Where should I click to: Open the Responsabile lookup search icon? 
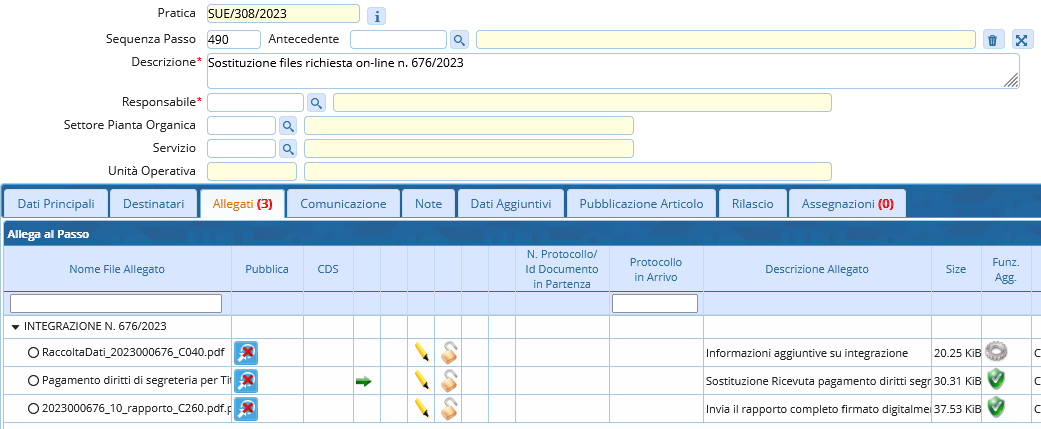pos(316,103)
